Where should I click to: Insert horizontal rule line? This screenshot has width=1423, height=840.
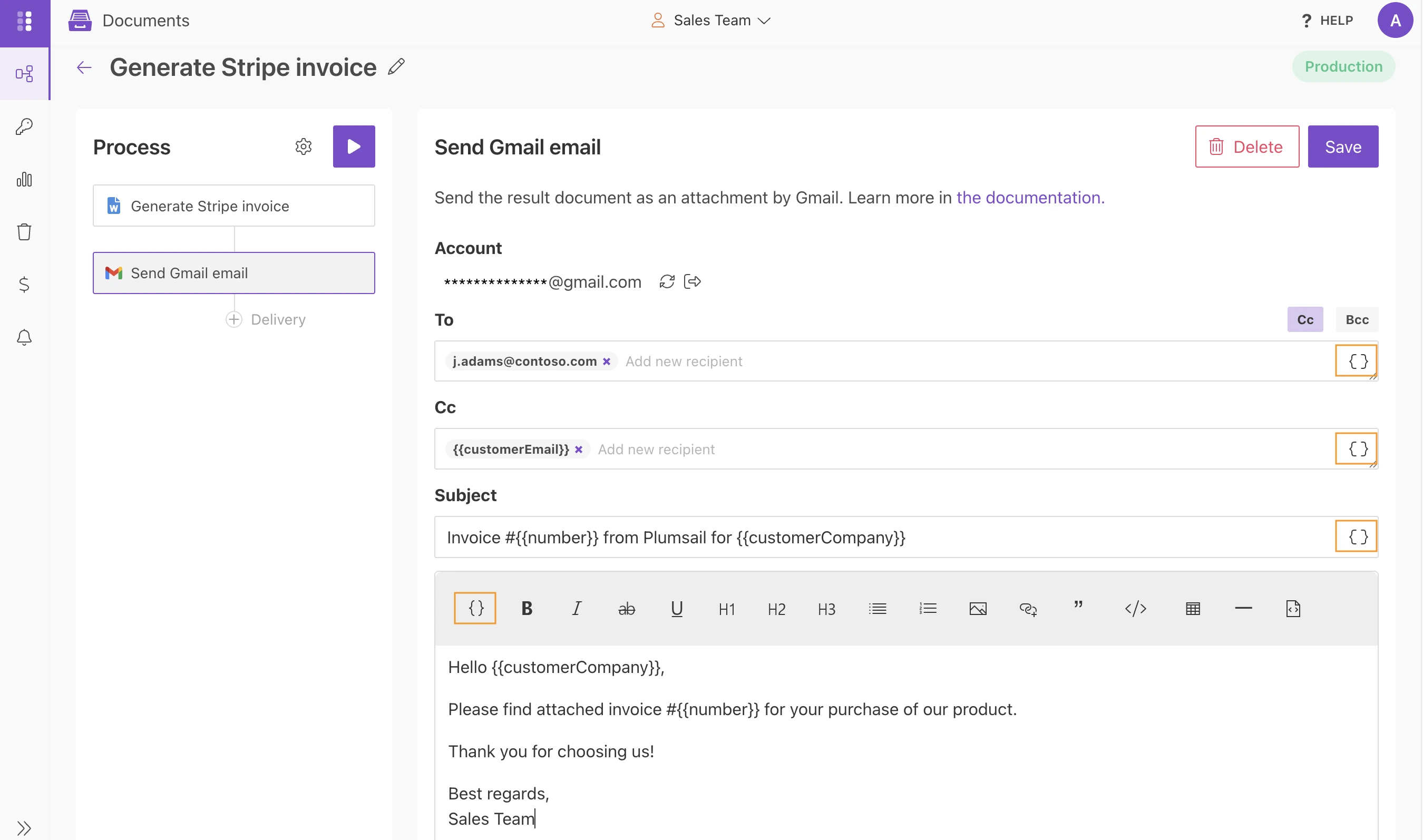click(1243, 609)
